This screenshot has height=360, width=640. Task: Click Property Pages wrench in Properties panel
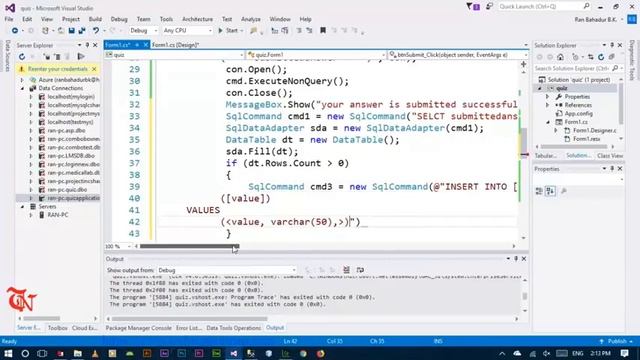pyautogui.click(x=564, y=191)
